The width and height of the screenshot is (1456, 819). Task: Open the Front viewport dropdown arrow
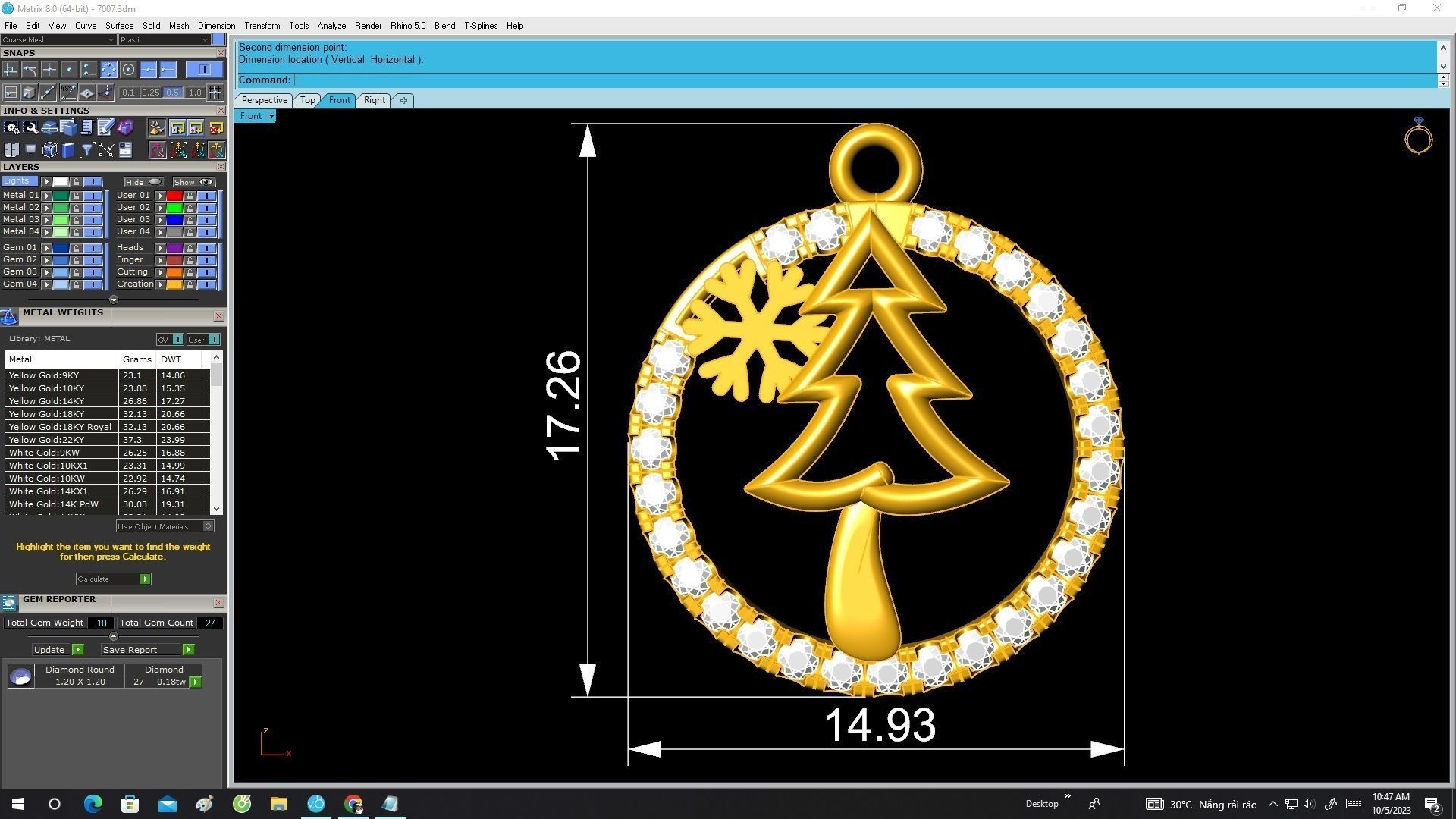point(271,116)
